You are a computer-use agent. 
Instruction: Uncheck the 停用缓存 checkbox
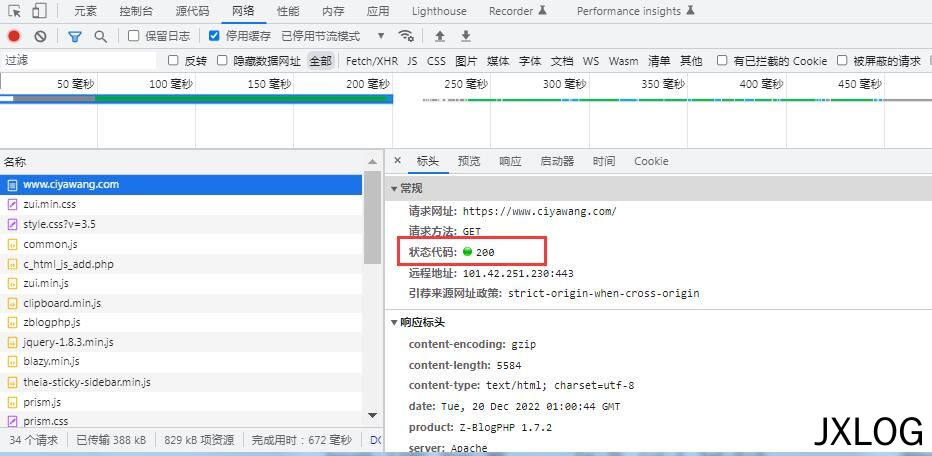coord(214,36)
